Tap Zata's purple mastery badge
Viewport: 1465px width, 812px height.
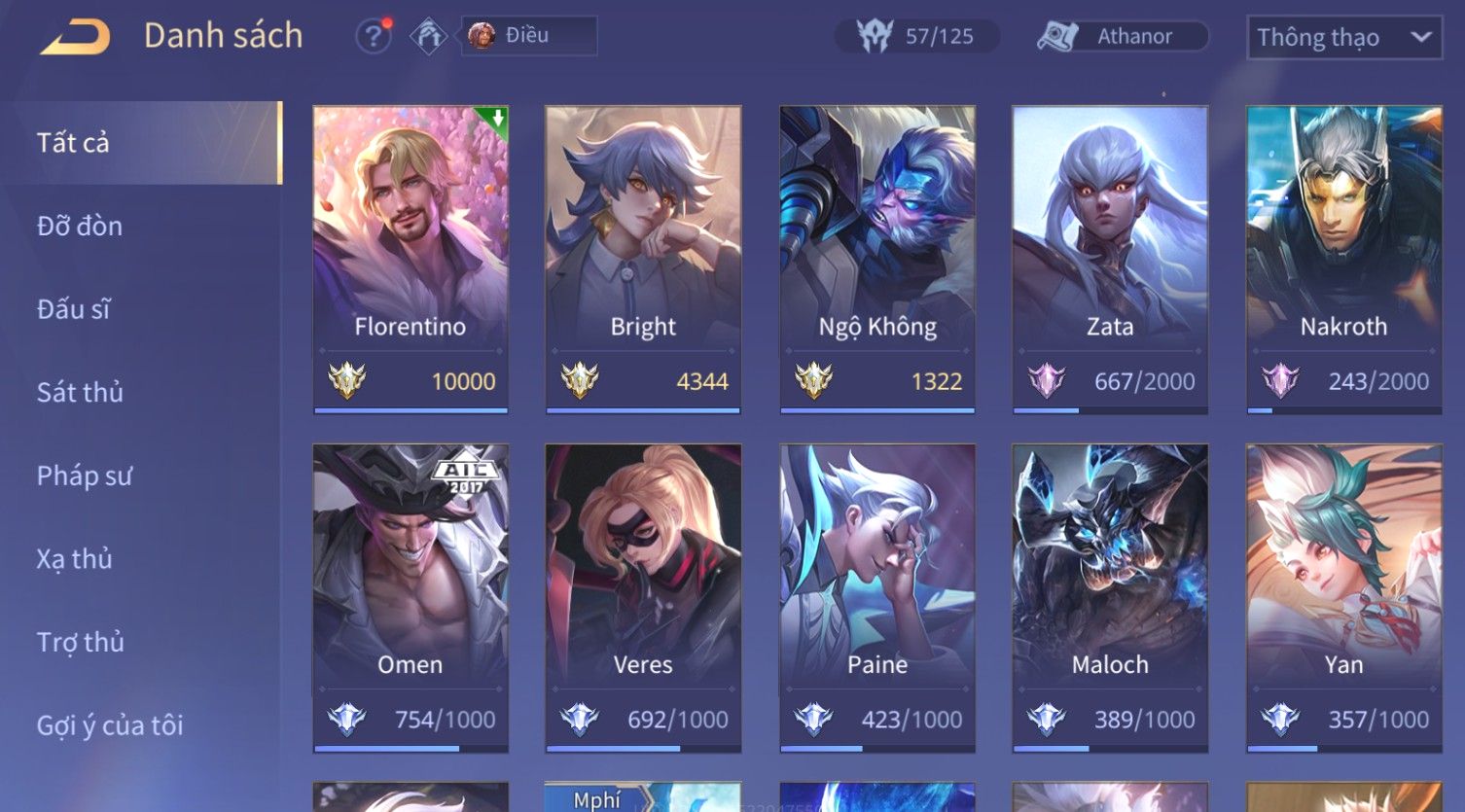coord(1047,380)
